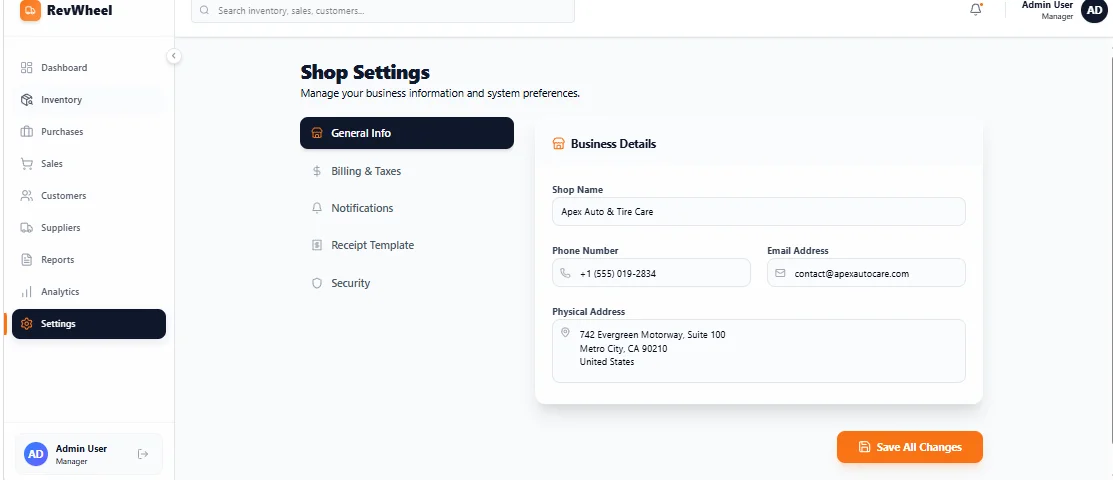Click the General Info store icon

(x=317, y=133)
